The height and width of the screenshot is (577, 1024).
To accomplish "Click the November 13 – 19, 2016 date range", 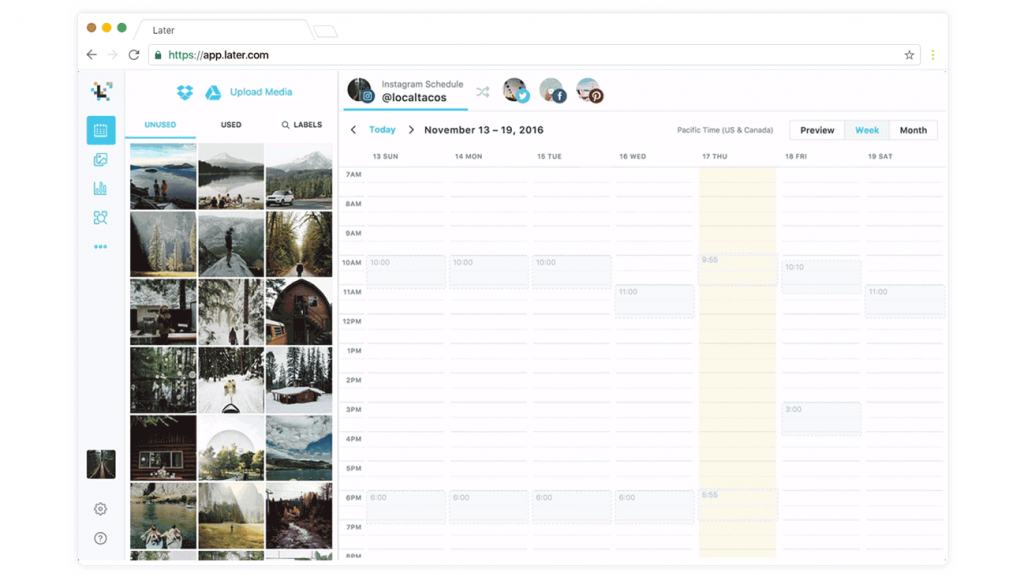I will (x=484, y=130).
